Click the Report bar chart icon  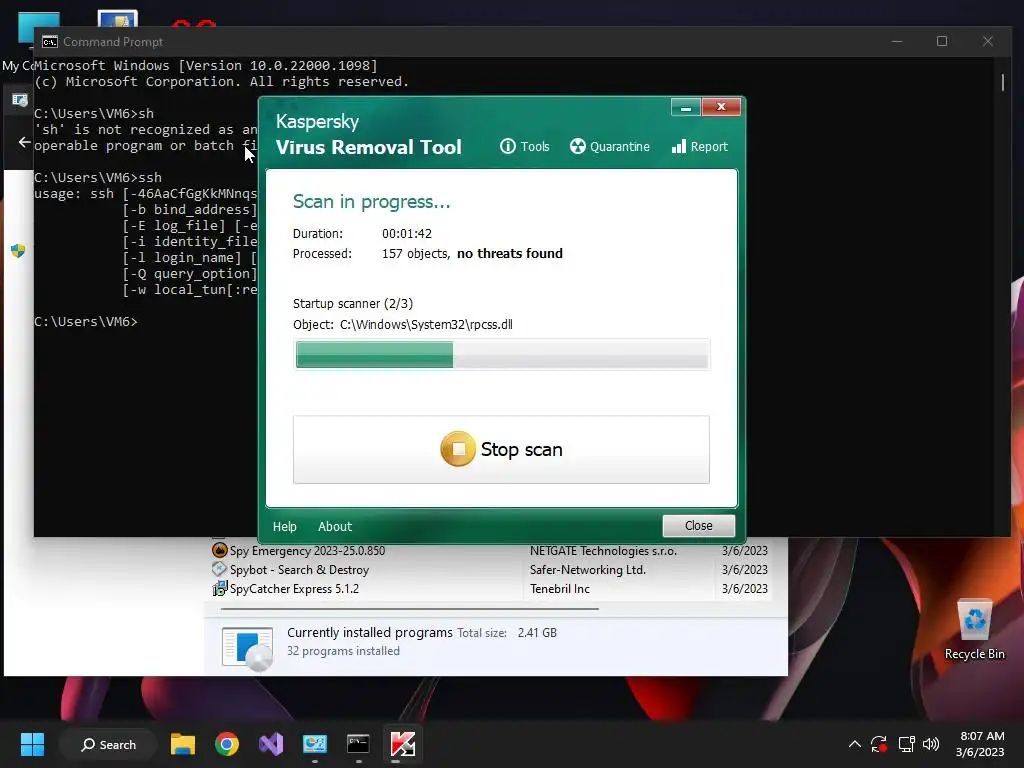pyautogui.click(x=679, y=146)
